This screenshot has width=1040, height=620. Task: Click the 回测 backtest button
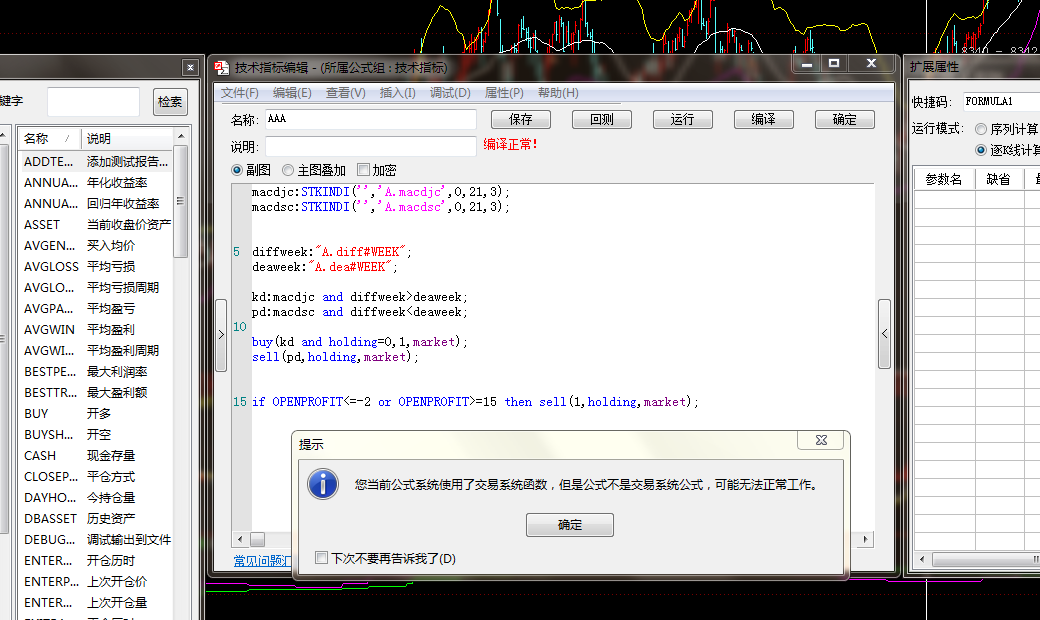[x=602, y=119]
